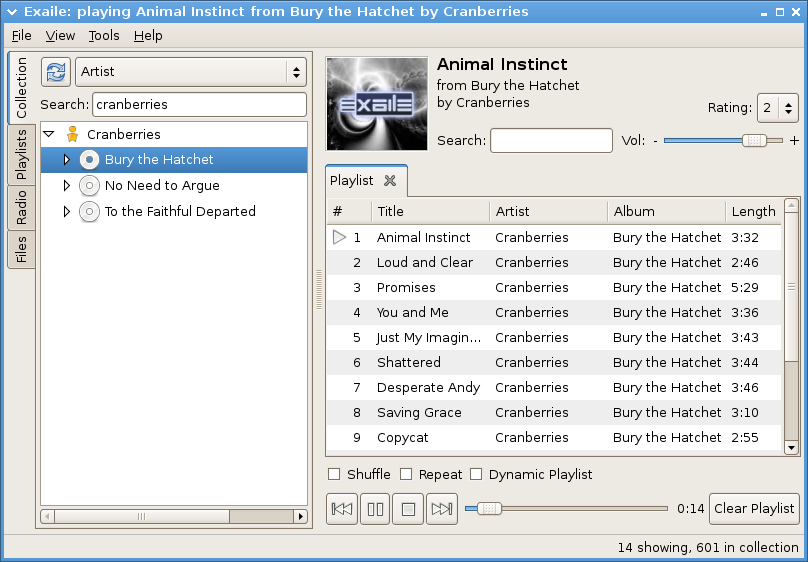Change the Rating spinner value

pos(778,108)
